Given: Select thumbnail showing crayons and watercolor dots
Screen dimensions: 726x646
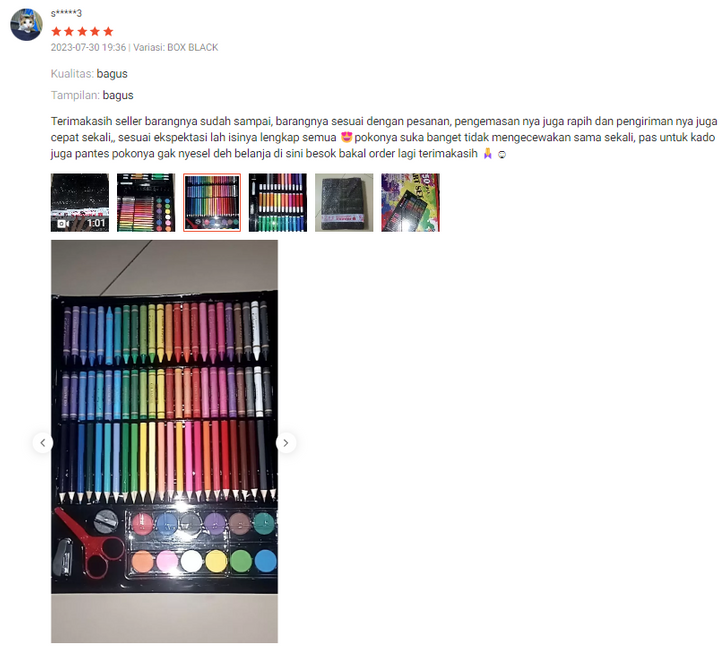Looking at the screenshot, I should click(146, 202).
